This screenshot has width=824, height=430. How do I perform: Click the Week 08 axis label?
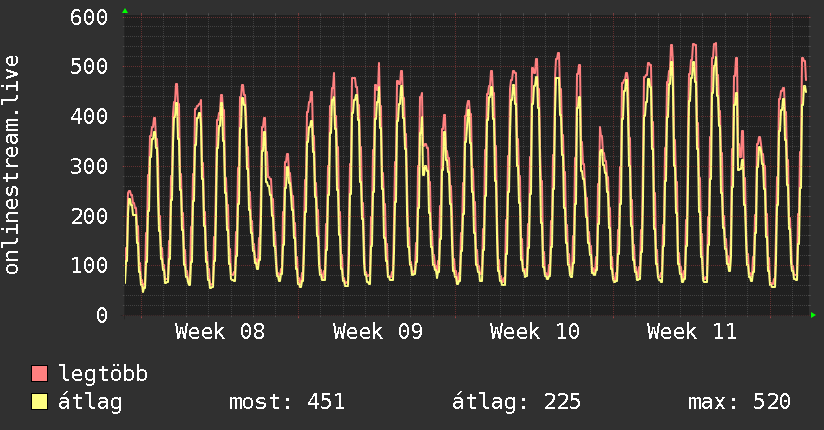click(220, 332)
